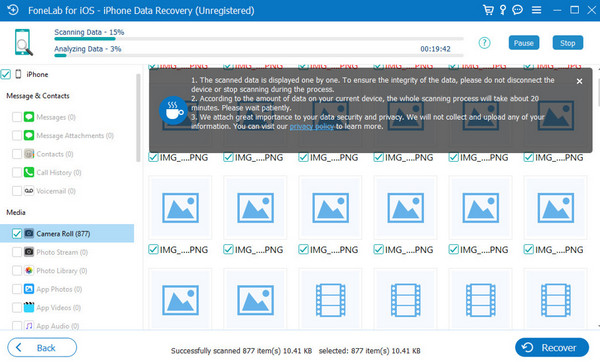Open the feedback chat bubble icon
This screenshot has width=600, height=362.
pyautogui.click(x=517, y=10)
